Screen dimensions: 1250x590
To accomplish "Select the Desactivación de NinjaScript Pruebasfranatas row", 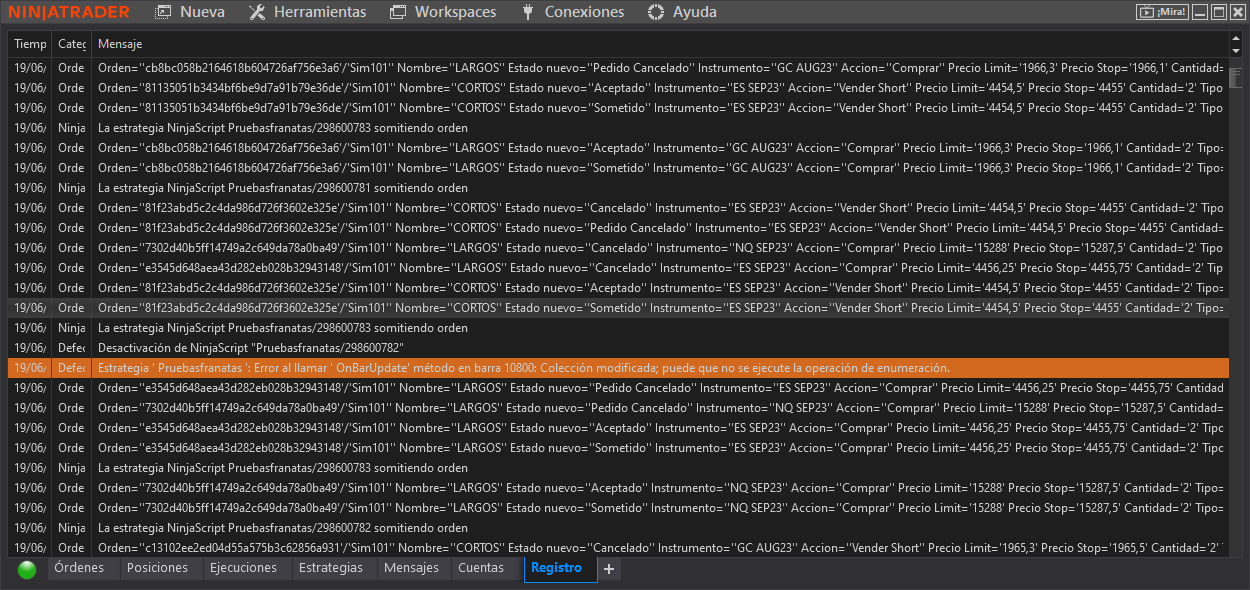I will pyautogui.click(x=617, y=348).
